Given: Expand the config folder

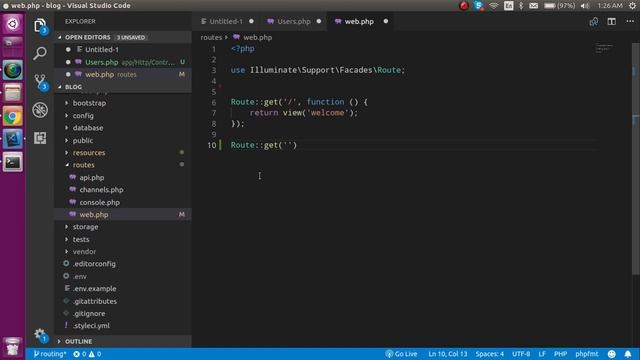Looking at the screenshot, I should pos(123,116).
